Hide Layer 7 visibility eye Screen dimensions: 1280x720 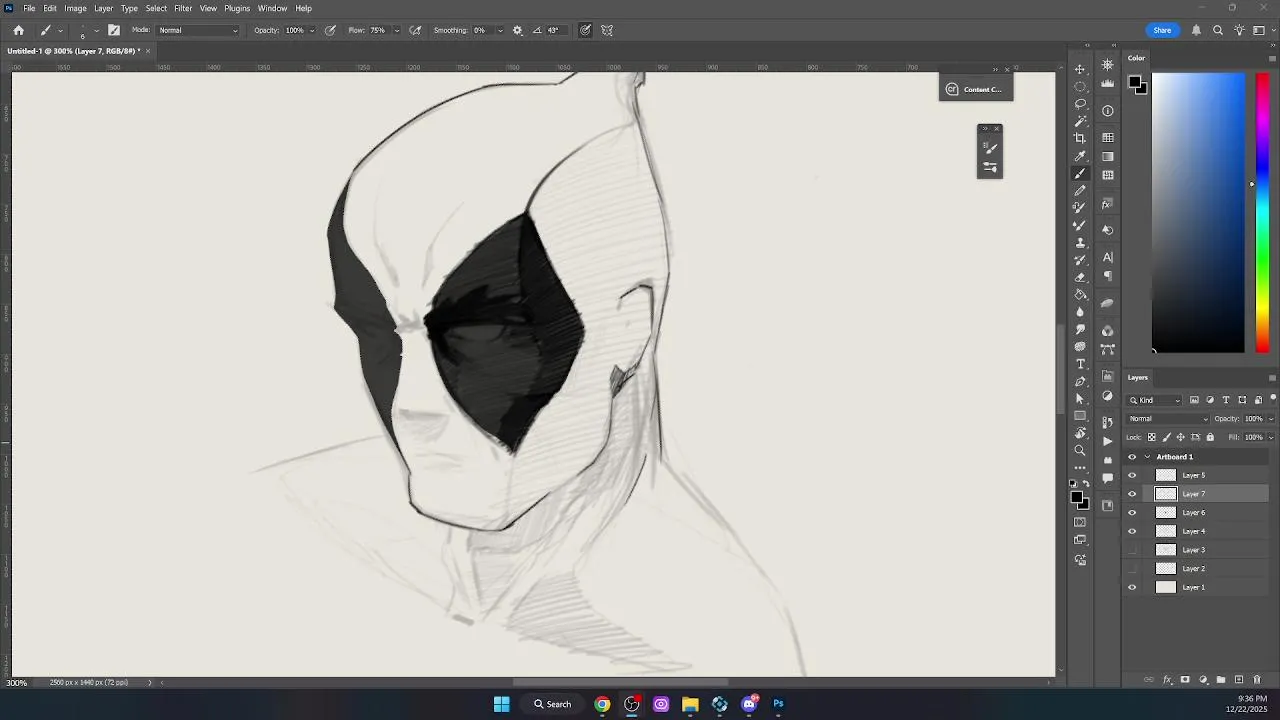click(x=1132, y=494)
